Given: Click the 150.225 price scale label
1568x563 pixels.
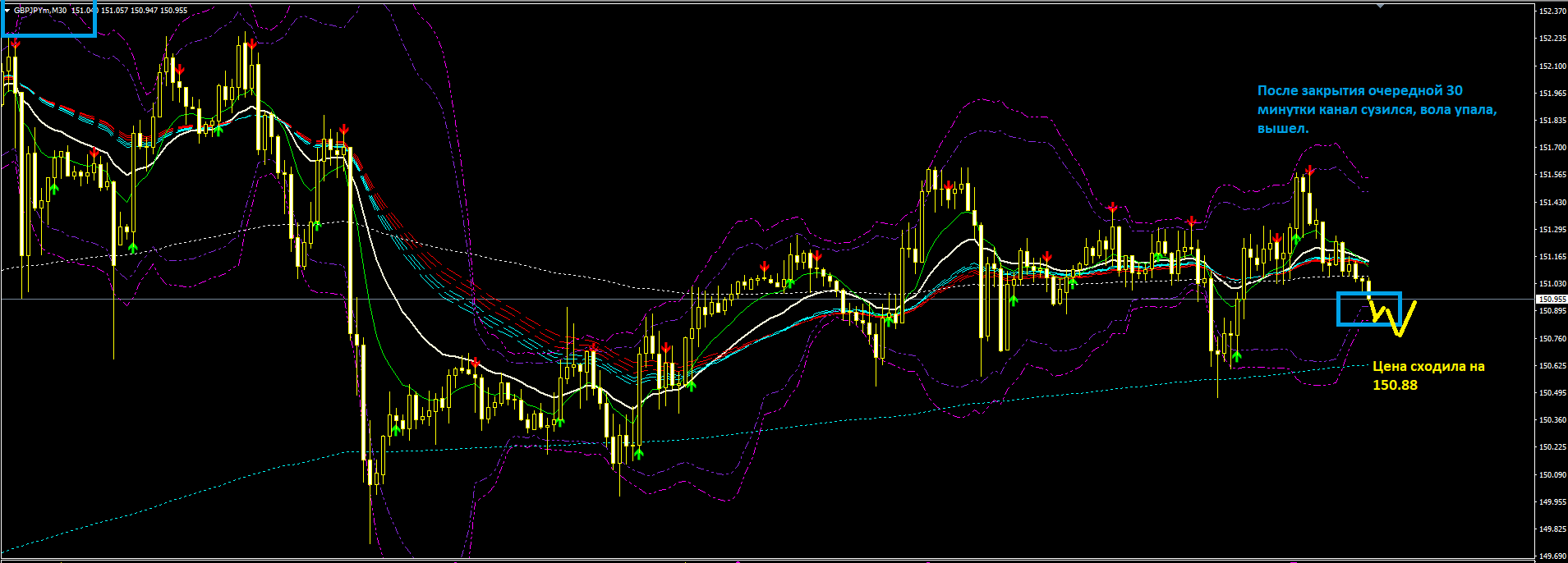Looking at the screenshot, I should point(1552,446).
